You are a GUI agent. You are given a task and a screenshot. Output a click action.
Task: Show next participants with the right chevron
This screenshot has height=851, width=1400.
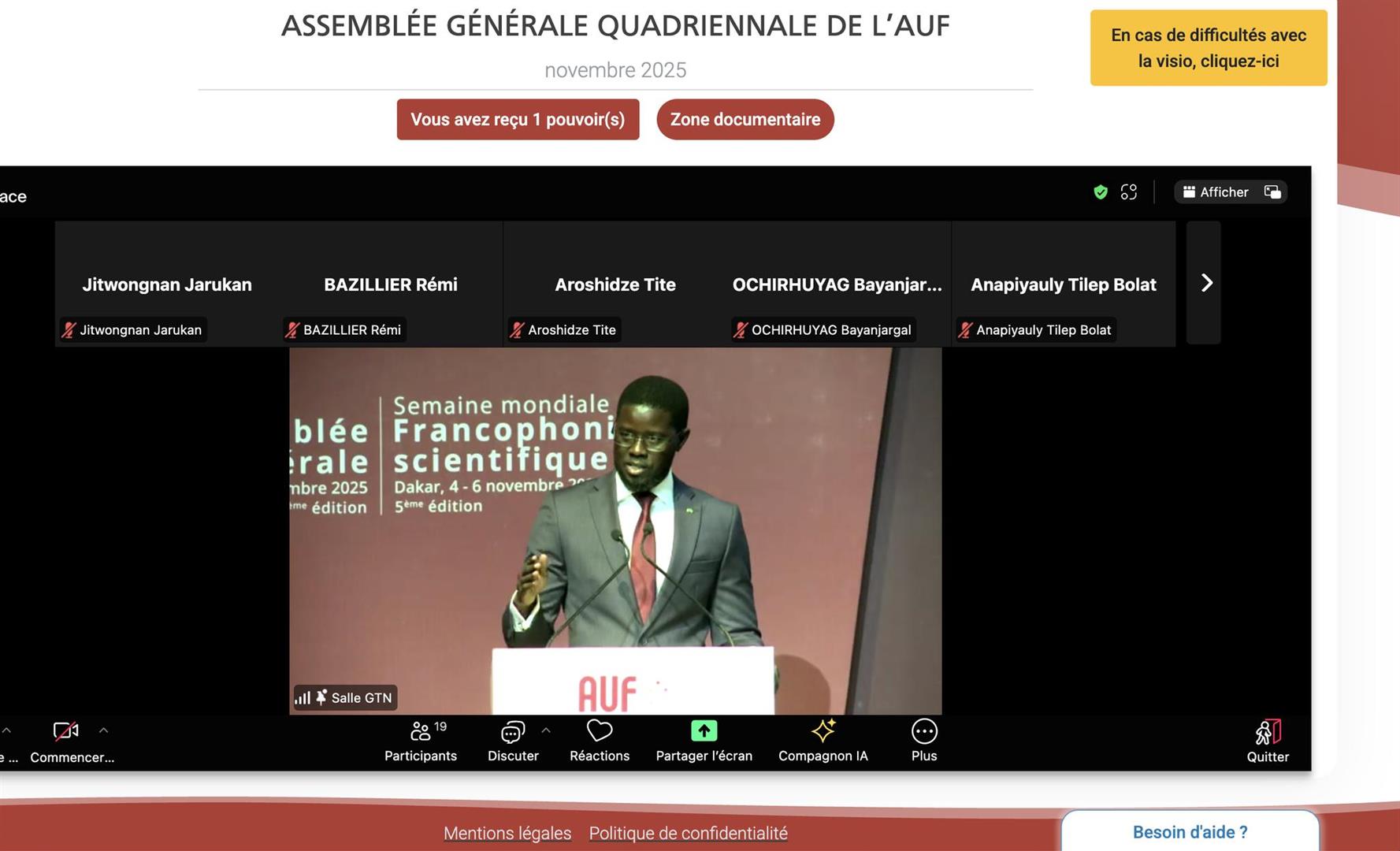[1205, 283]
